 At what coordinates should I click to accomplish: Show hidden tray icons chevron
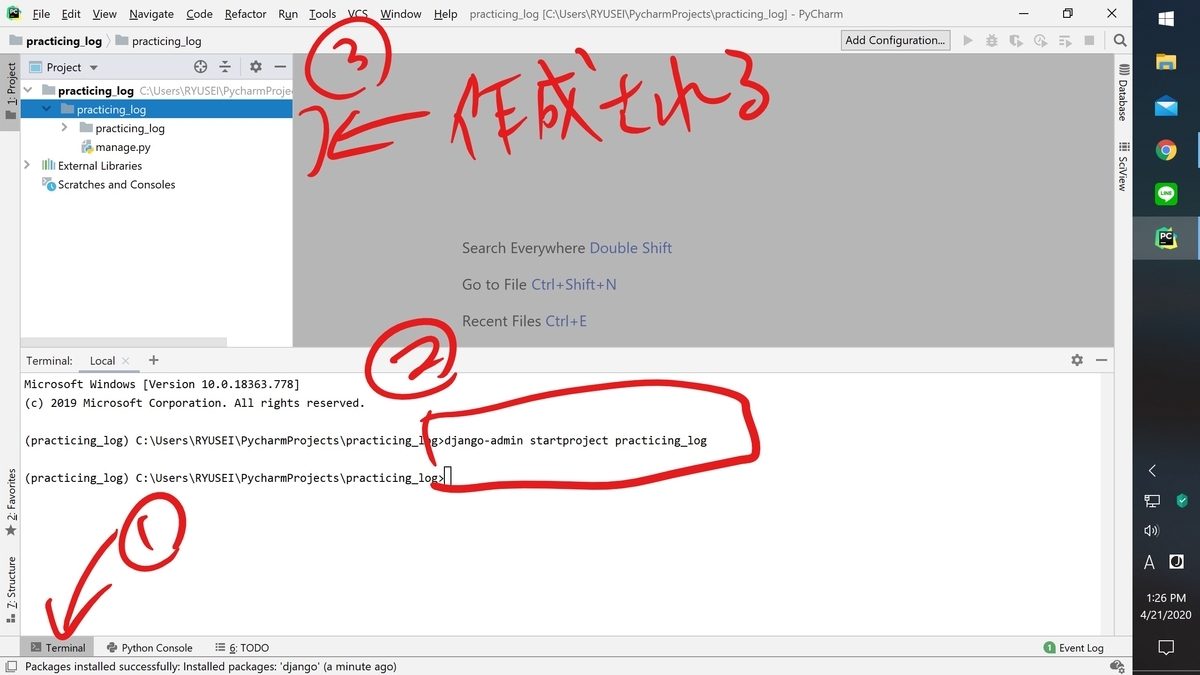(x=1152, y=470)
